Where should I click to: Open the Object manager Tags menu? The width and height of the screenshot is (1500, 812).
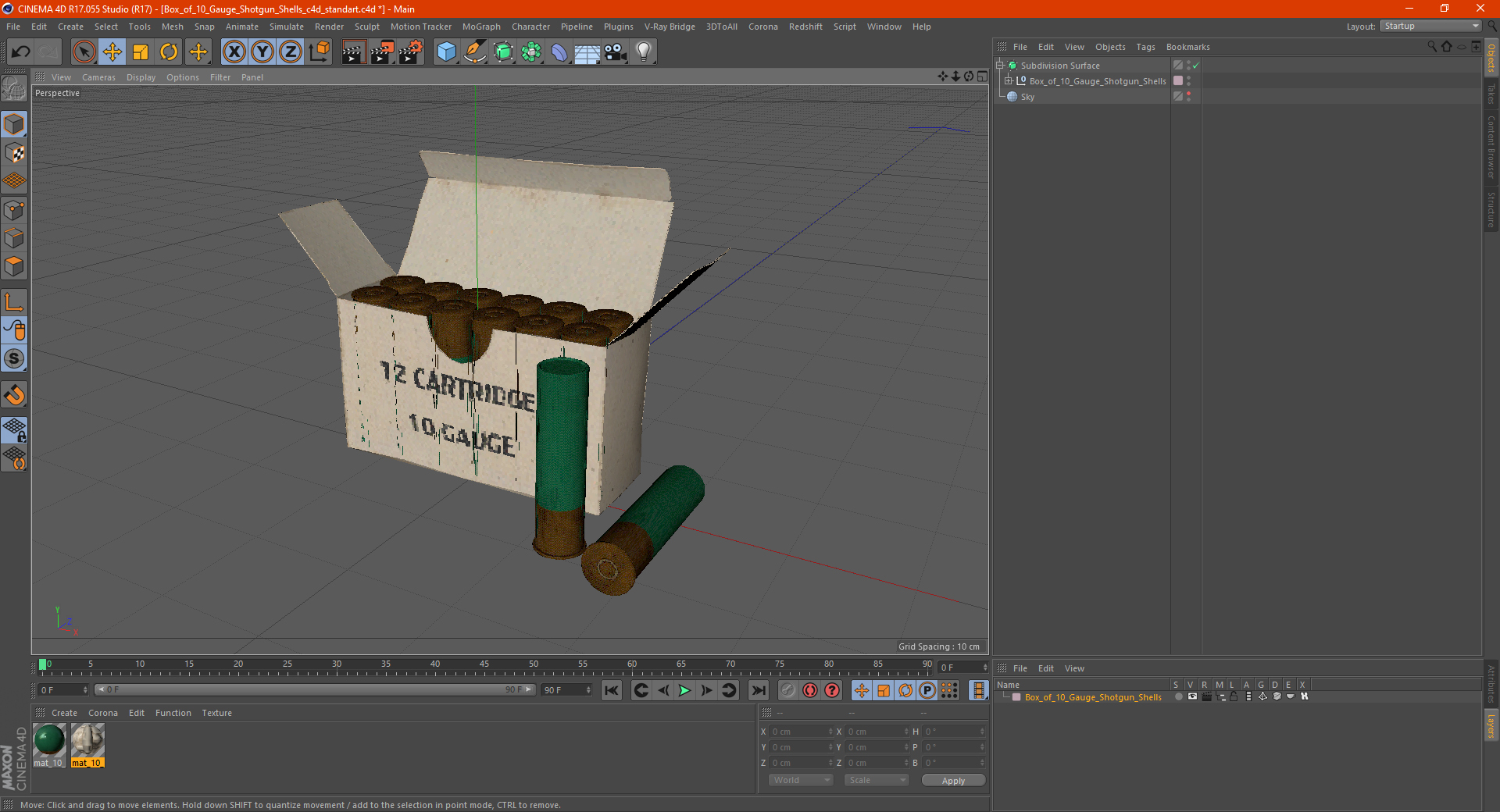pos(1145,47)
